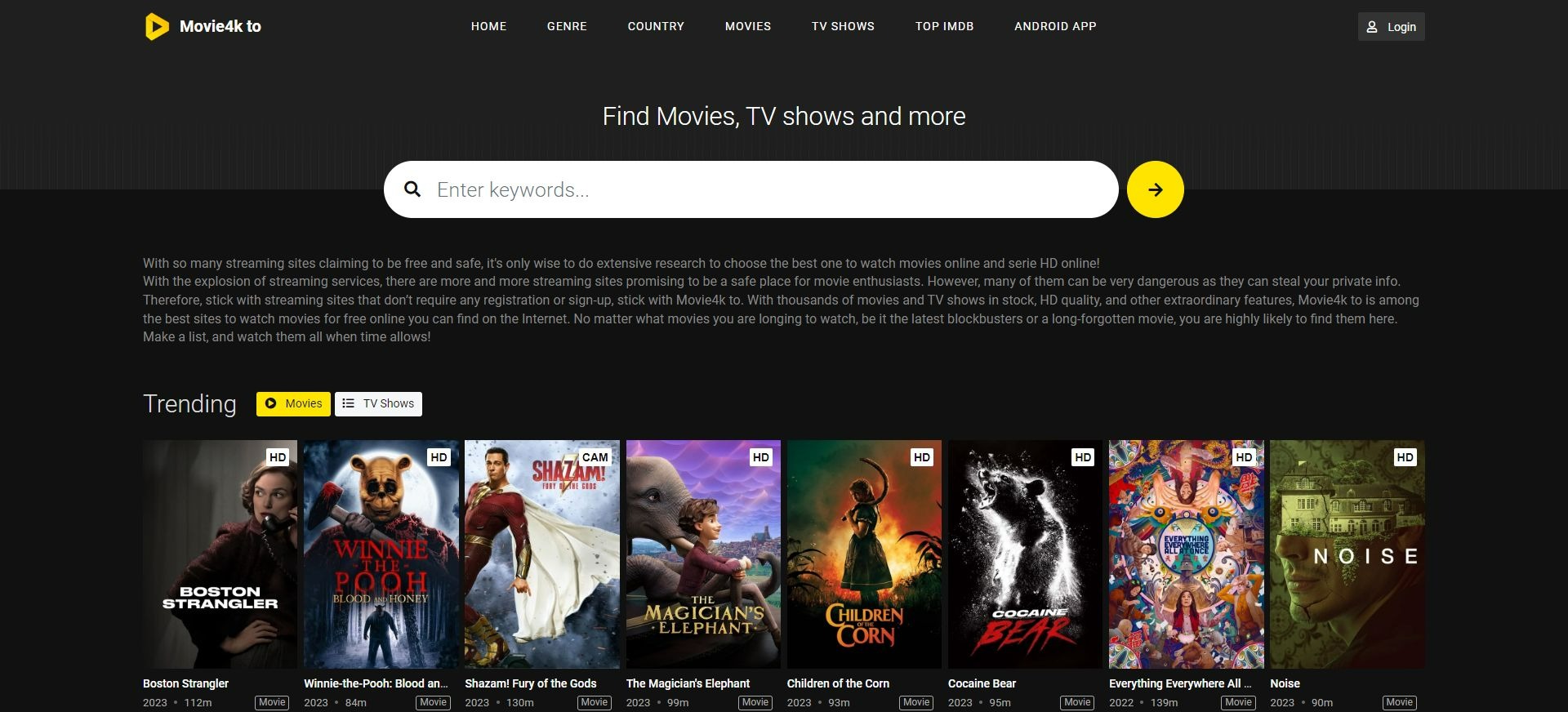Select the Movies trending tab

[x=293, y=403]
